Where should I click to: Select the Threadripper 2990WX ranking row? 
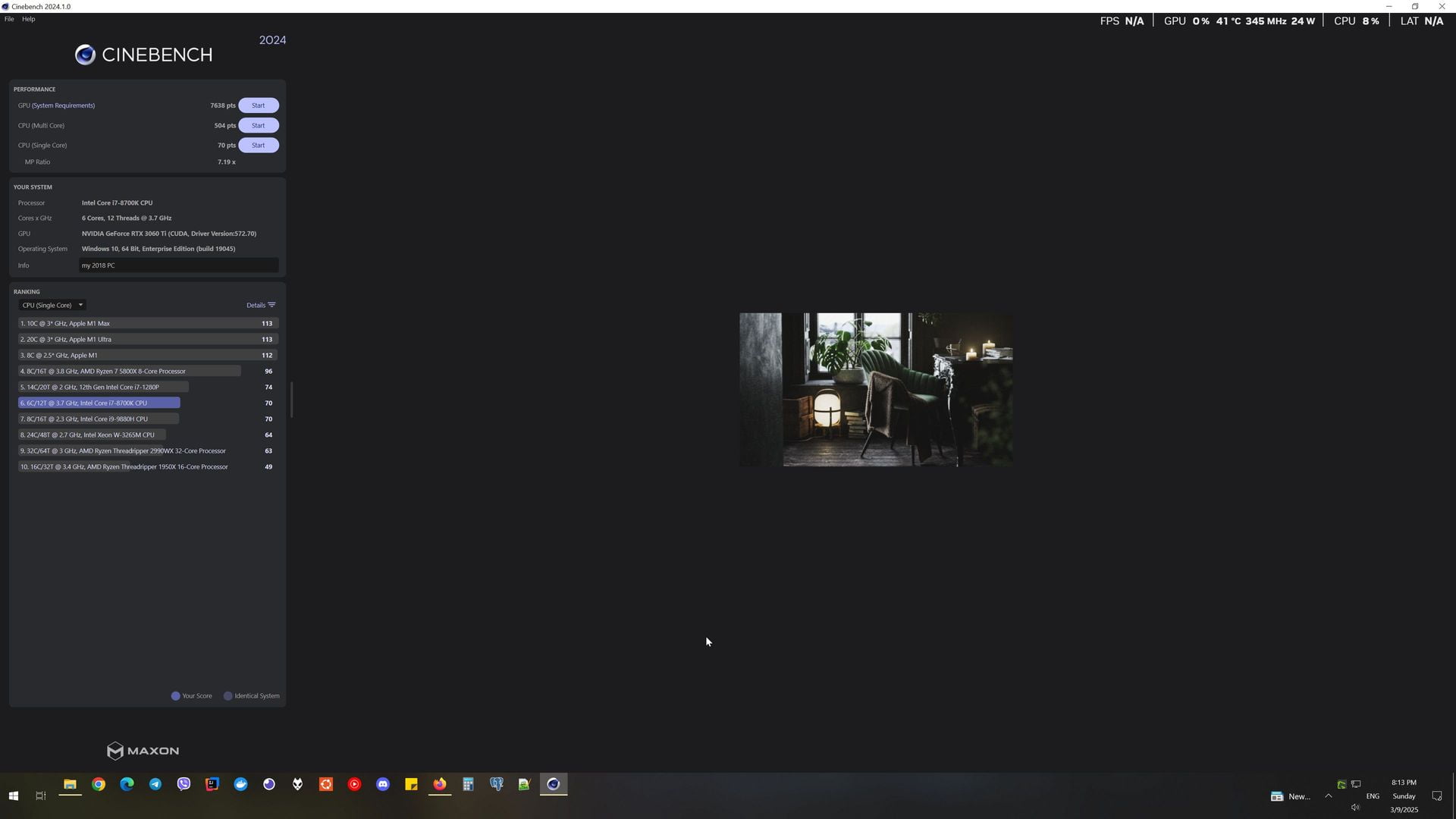(148, 450)
